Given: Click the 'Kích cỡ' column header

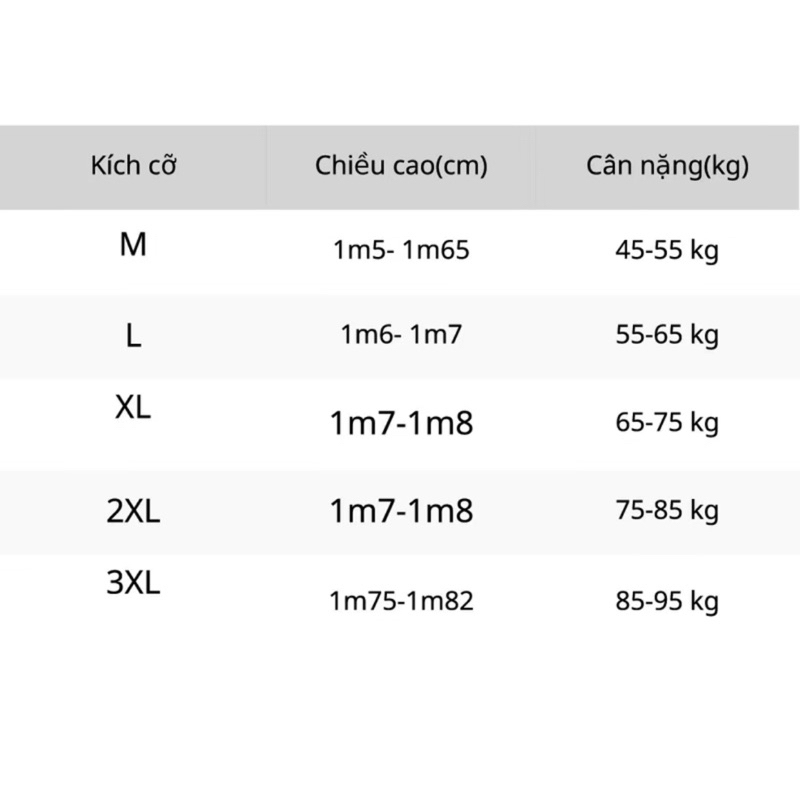Looking at the screenshot, I should pos(133,166).
